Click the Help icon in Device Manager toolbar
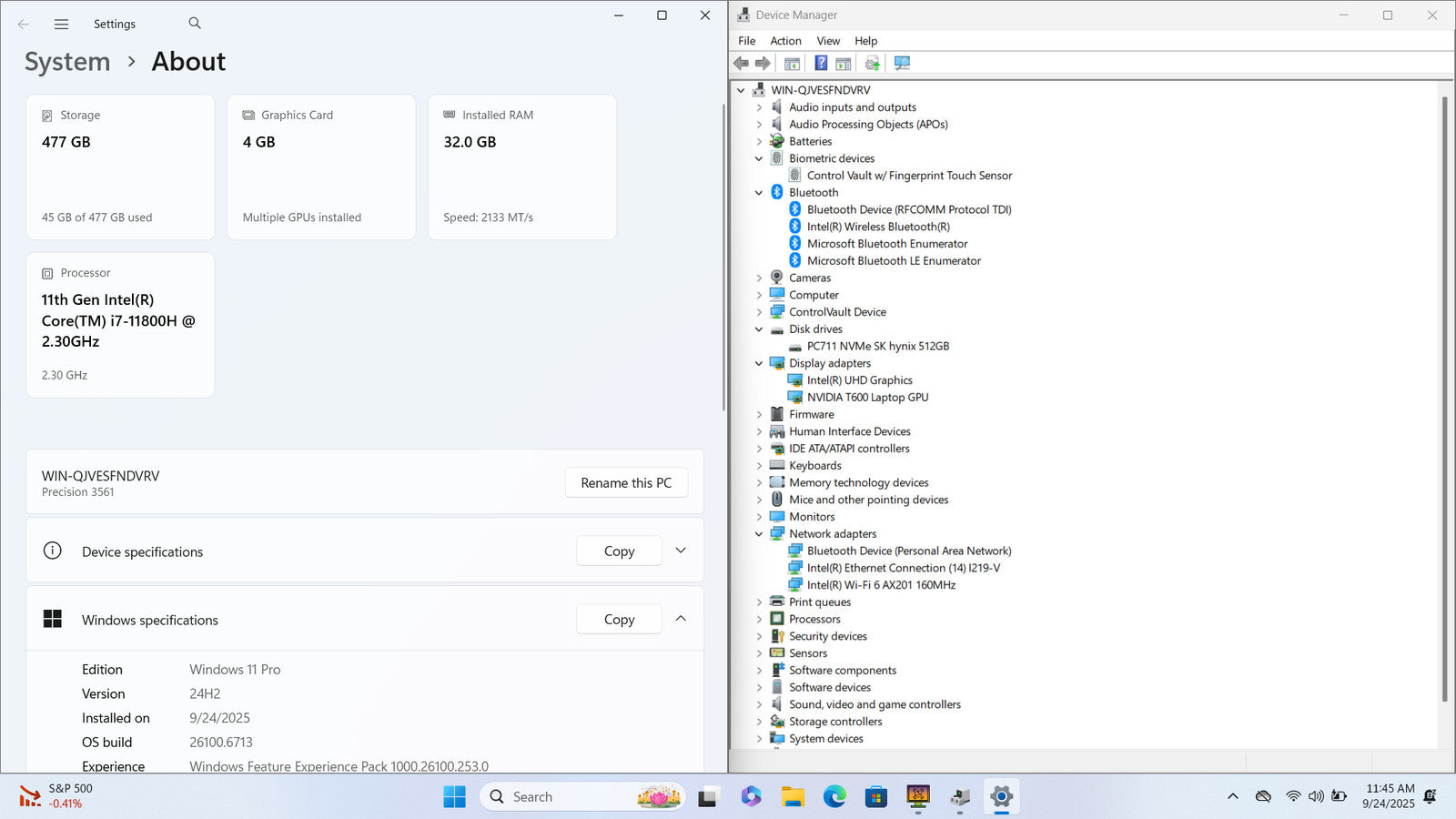The image size is (1456, 819). tap(821, 63)
